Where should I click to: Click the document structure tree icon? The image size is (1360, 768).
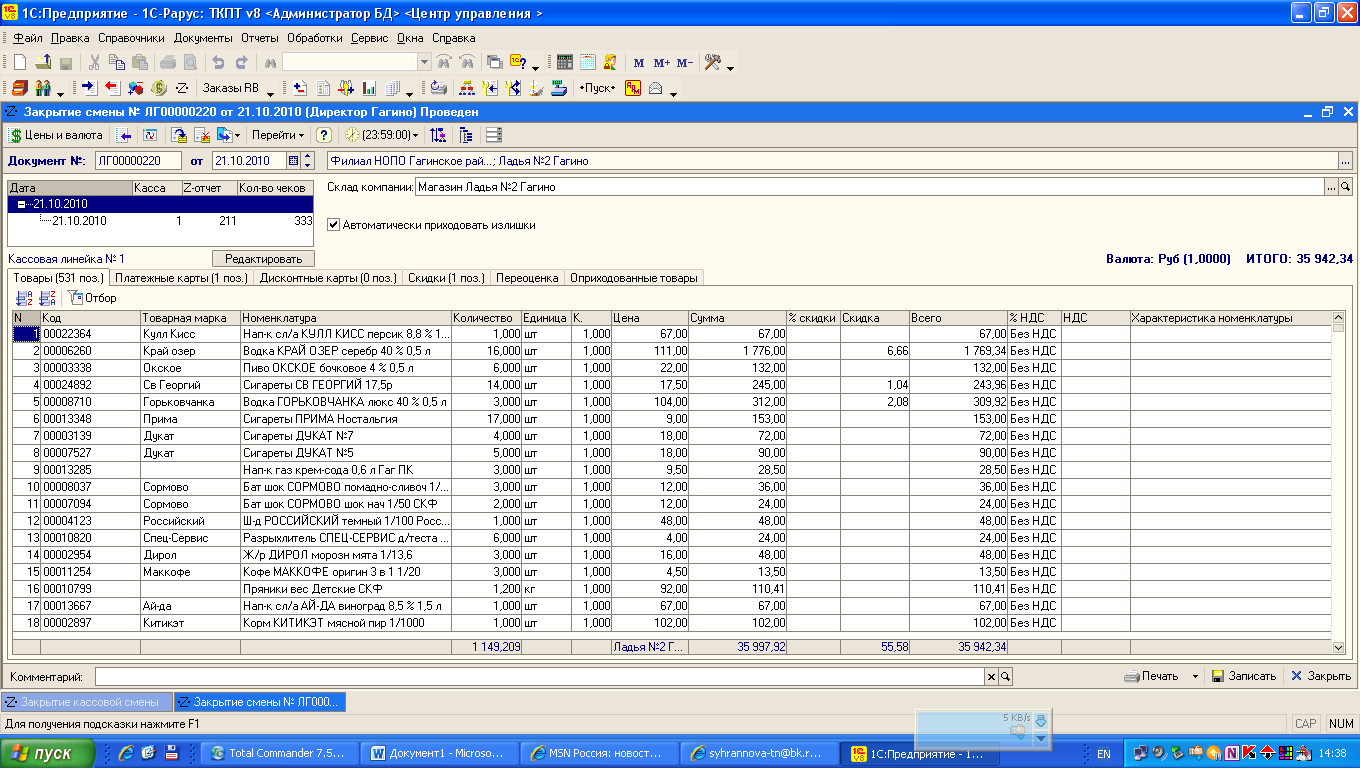pos(466,135)
